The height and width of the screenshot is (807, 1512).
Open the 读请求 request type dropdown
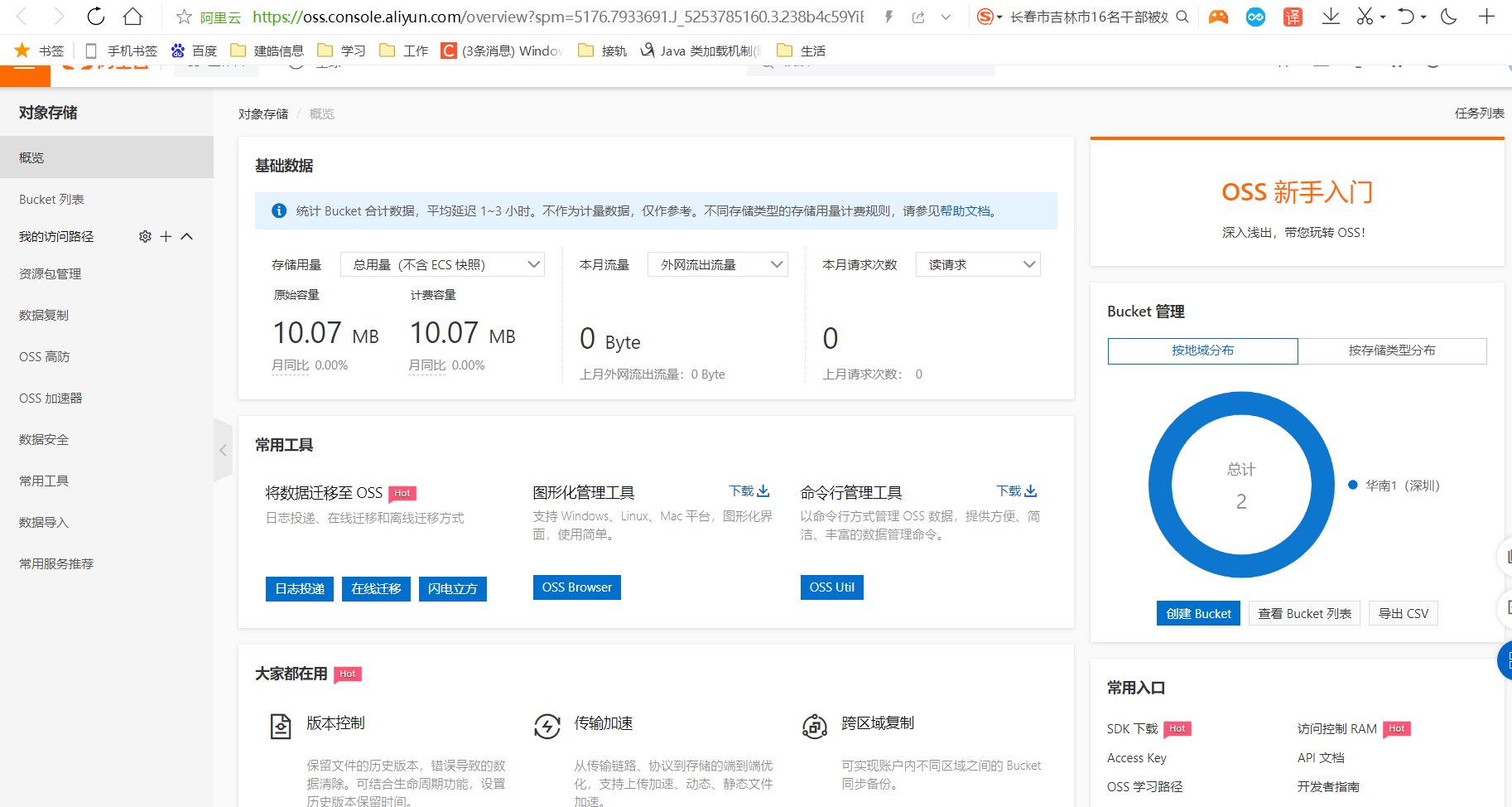pos(978,264)
